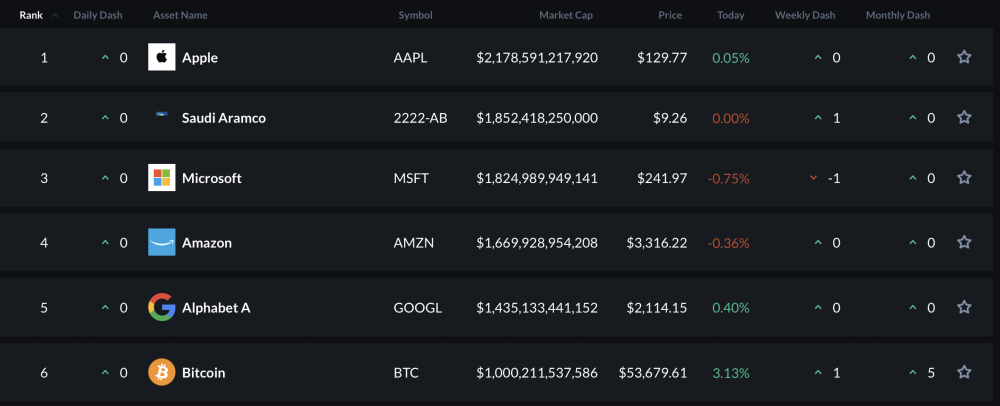
Task: Click the Alphabet A Google logo
Action: coord(161,307)
